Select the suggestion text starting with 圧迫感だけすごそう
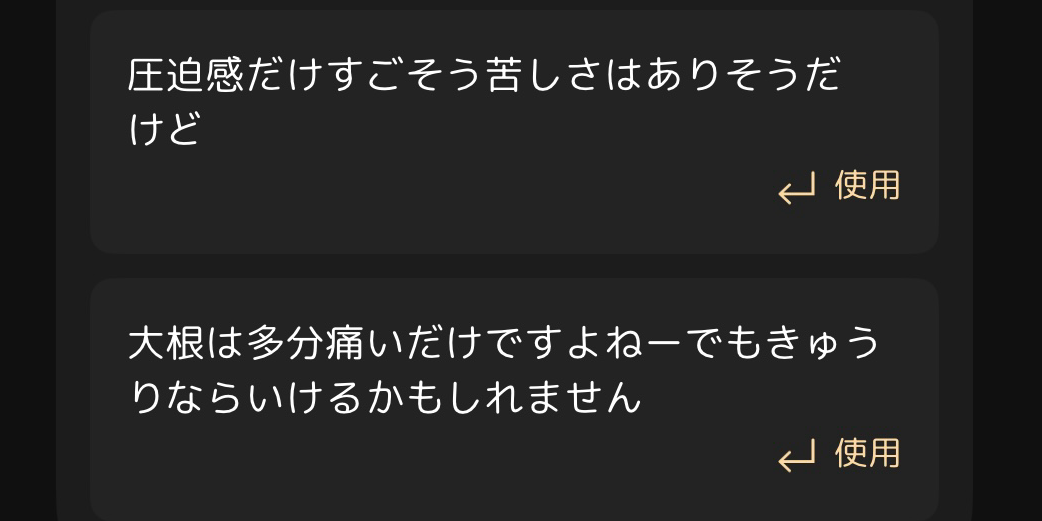1042x521 pixels. point(484,102)
